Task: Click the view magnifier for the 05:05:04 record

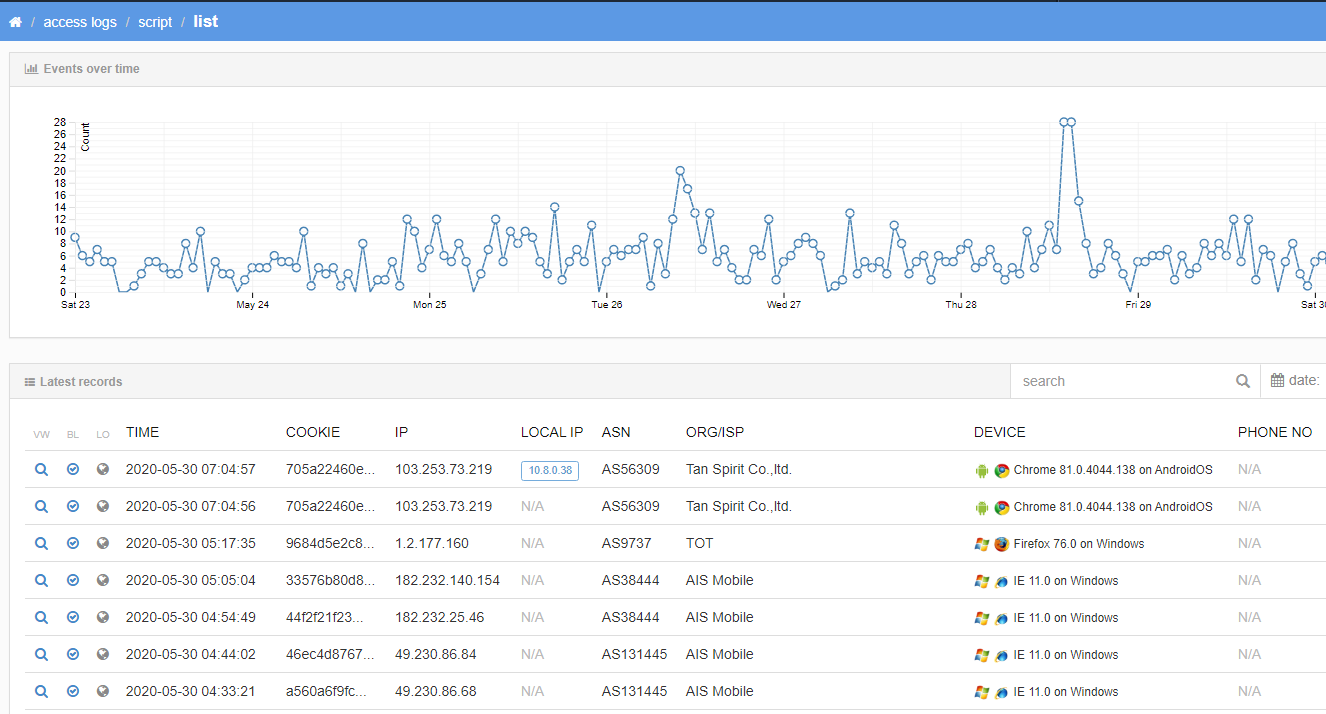Action: coord(41,581)
